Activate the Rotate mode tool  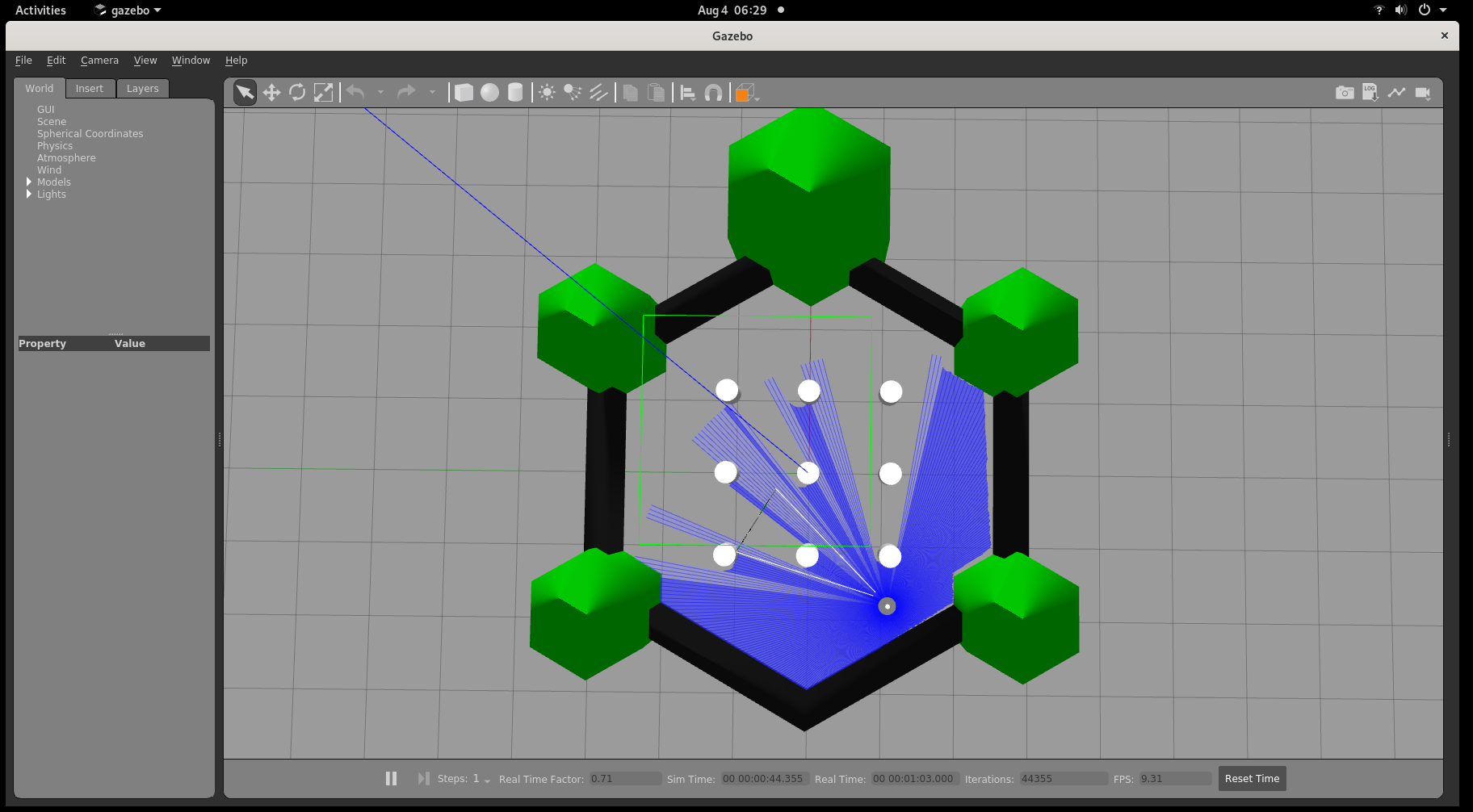297,93
